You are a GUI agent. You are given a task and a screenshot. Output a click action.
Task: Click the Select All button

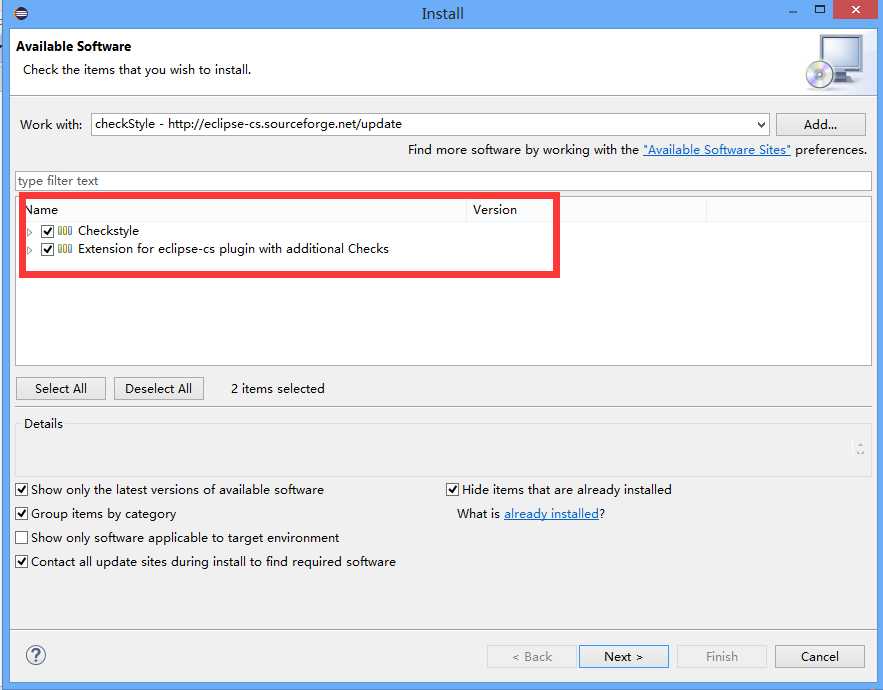[61, 389]
